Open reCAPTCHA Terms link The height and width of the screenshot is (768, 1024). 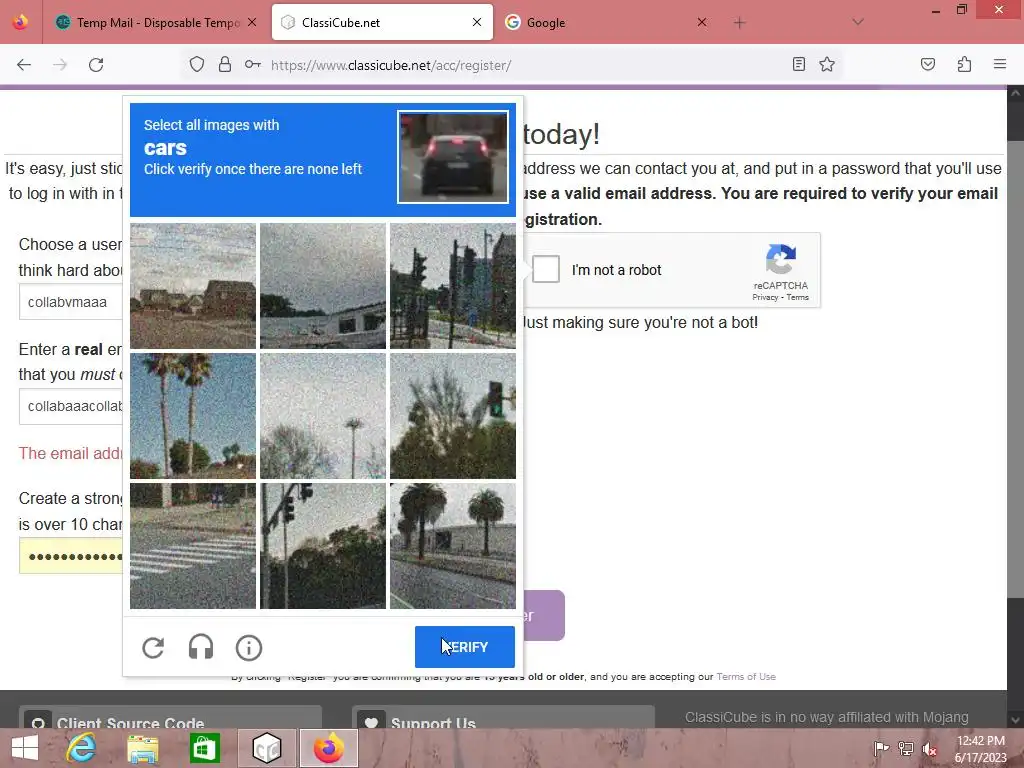click(x=797, y=297)
